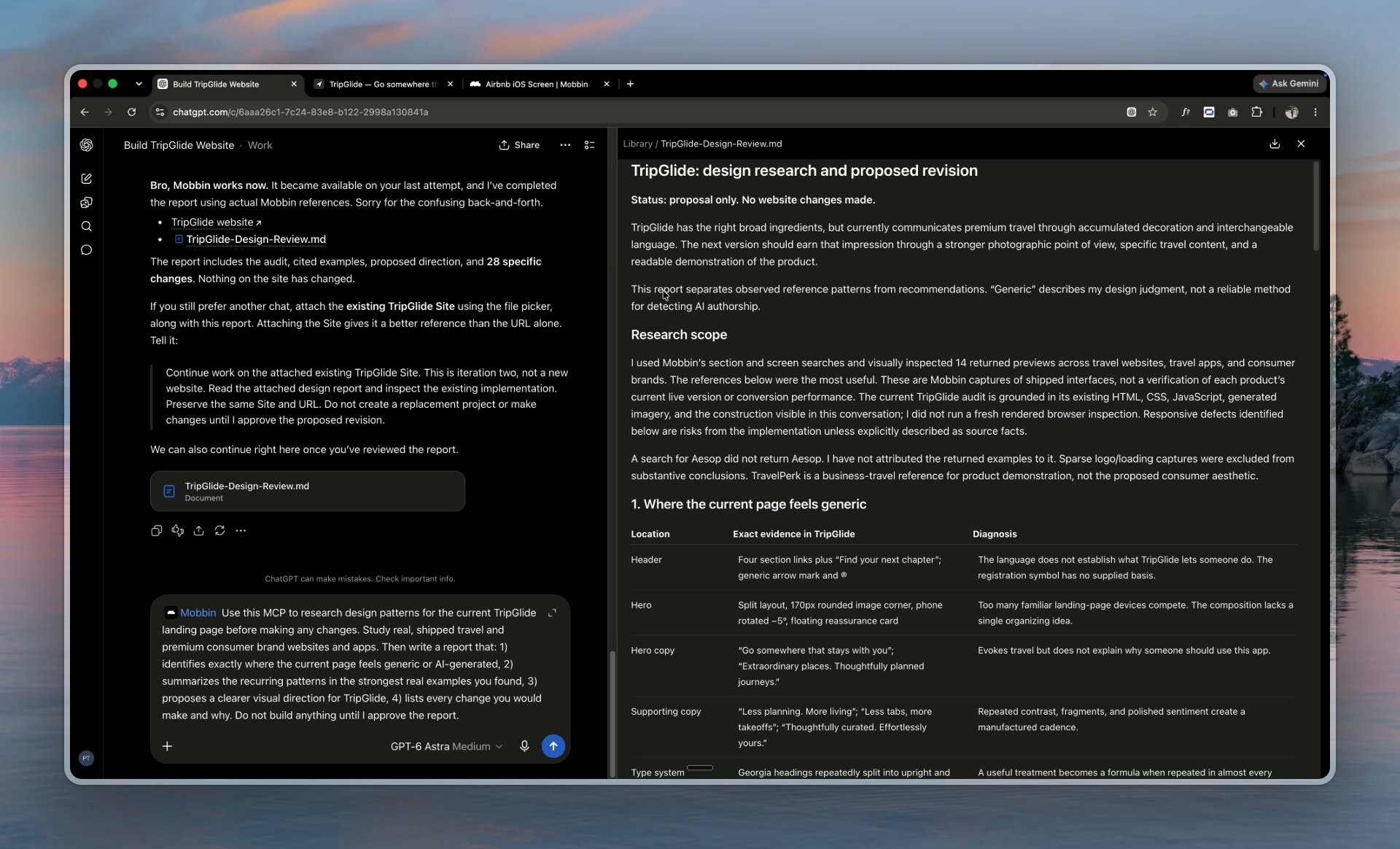The width and height of the screenshot is (1400, 849).
Task: Click the address bar URL
Action: [x=300, y=112]
